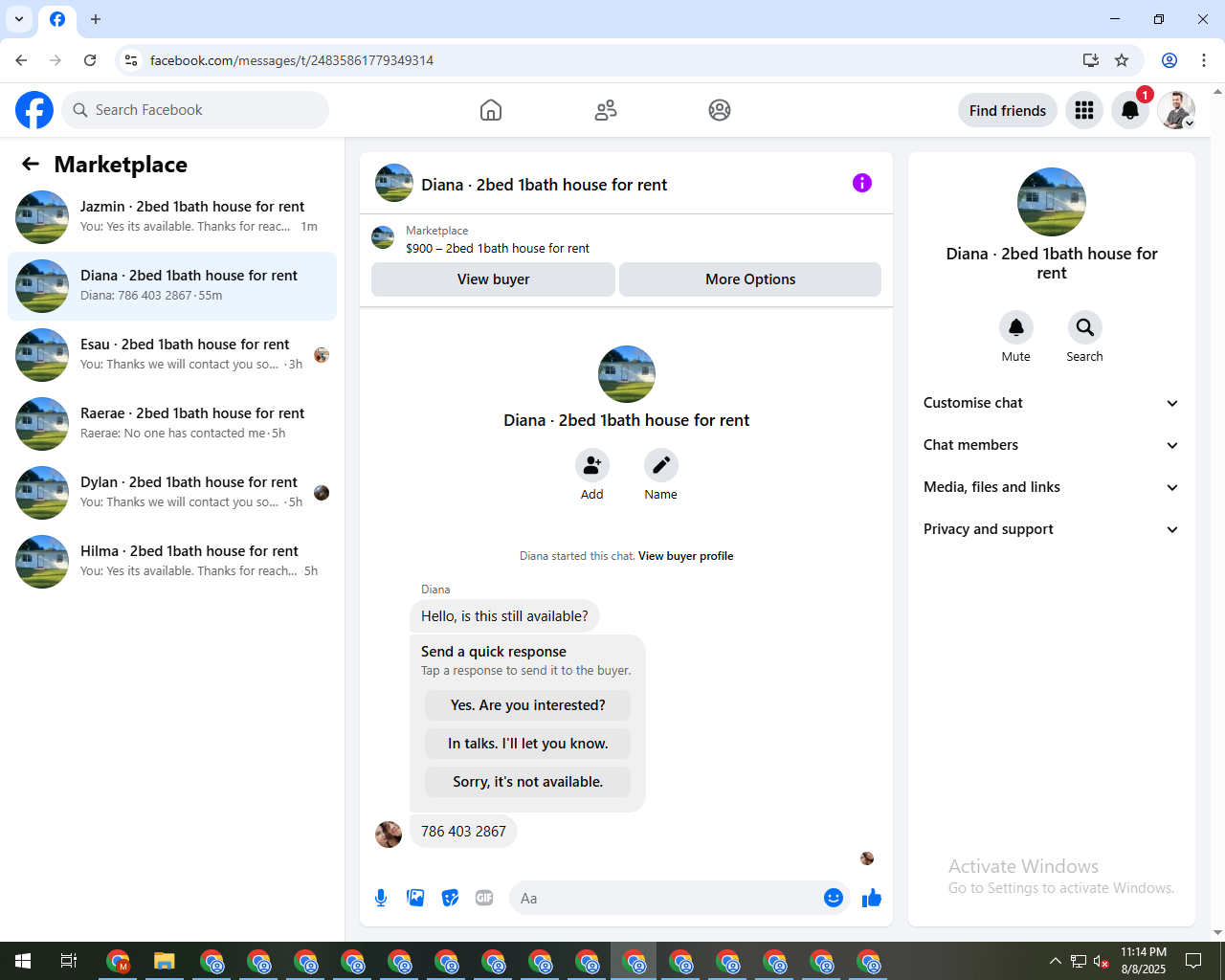1225x980 pixels.
Task: Open a new browser tab
Action: pyautogui.click(x=96, y=19)
